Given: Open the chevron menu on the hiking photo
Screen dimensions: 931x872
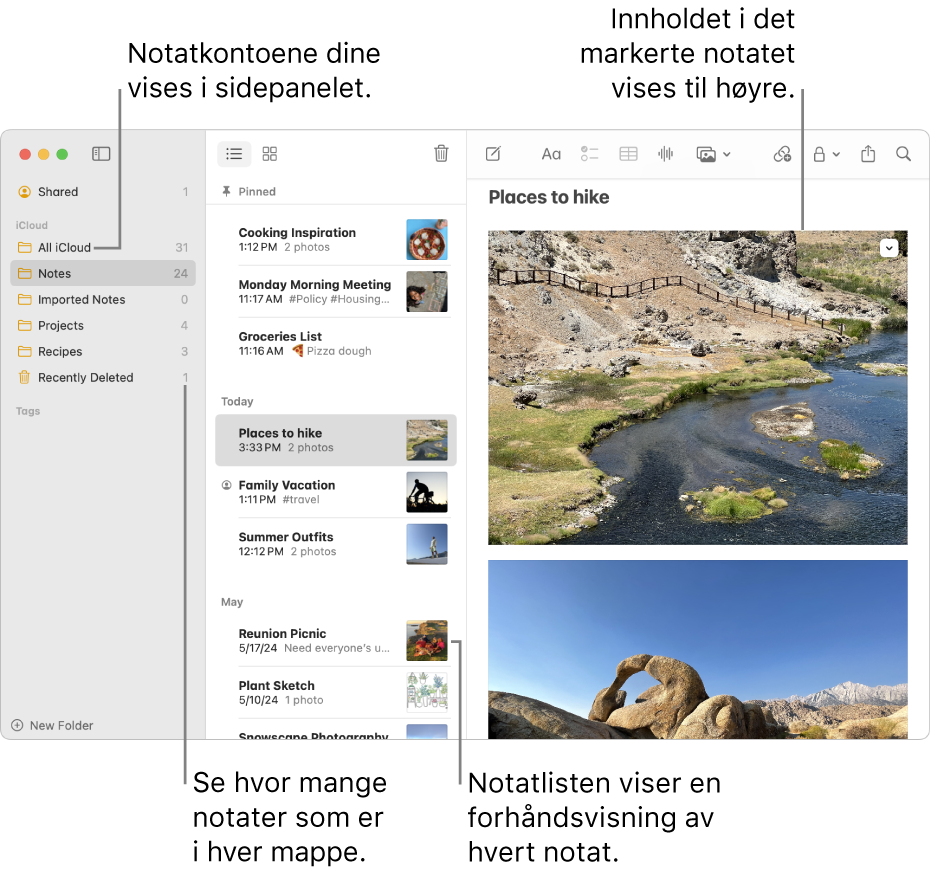Looking at the screenshot, I should pyautogui.click(x=889, y=248).
